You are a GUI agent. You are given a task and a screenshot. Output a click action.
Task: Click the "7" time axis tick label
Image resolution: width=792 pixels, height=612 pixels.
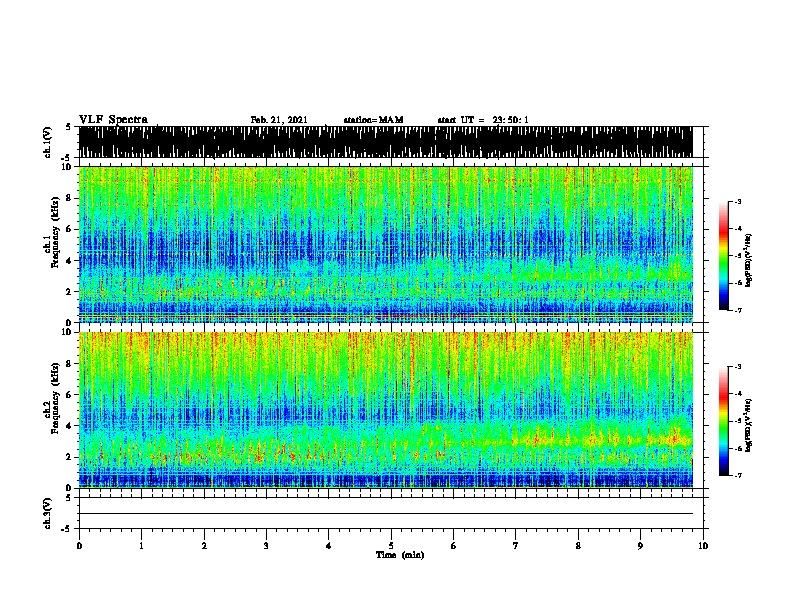(516, 546)
